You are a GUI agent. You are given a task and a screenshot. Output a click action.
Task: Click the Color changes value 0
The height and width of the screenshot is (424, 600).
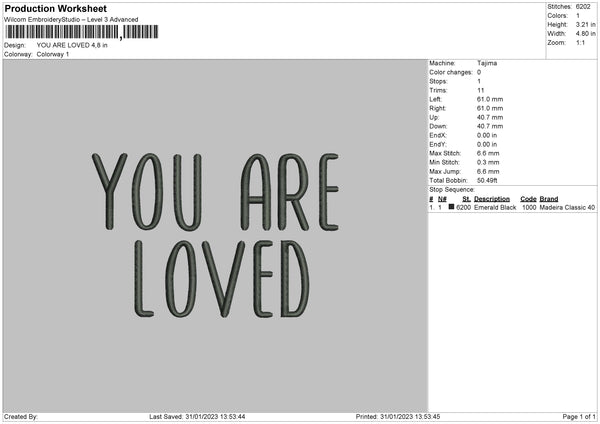click(479, 72)
